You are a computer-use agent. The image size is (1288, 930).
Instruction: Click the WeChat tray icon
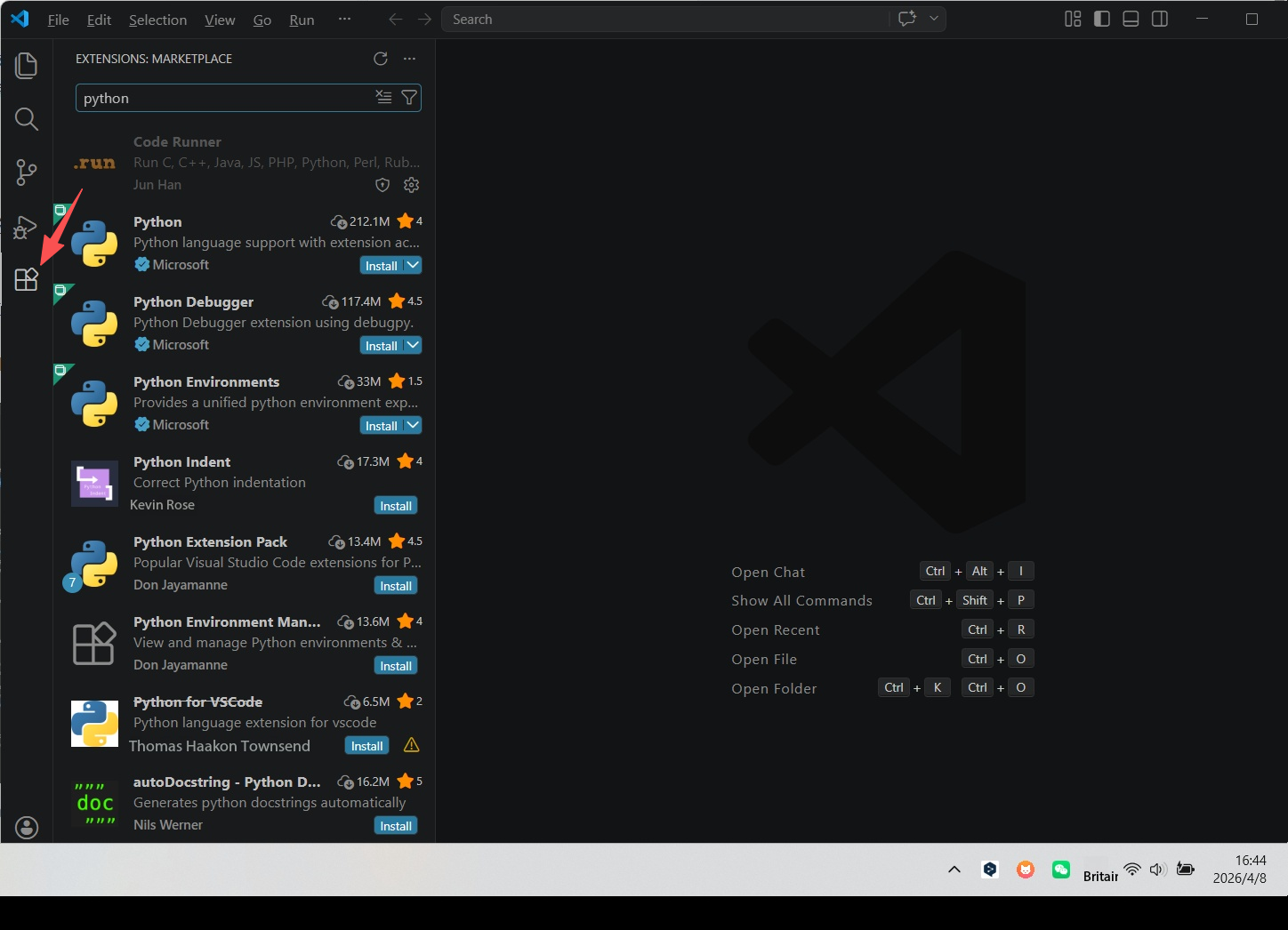point(1061,870)
